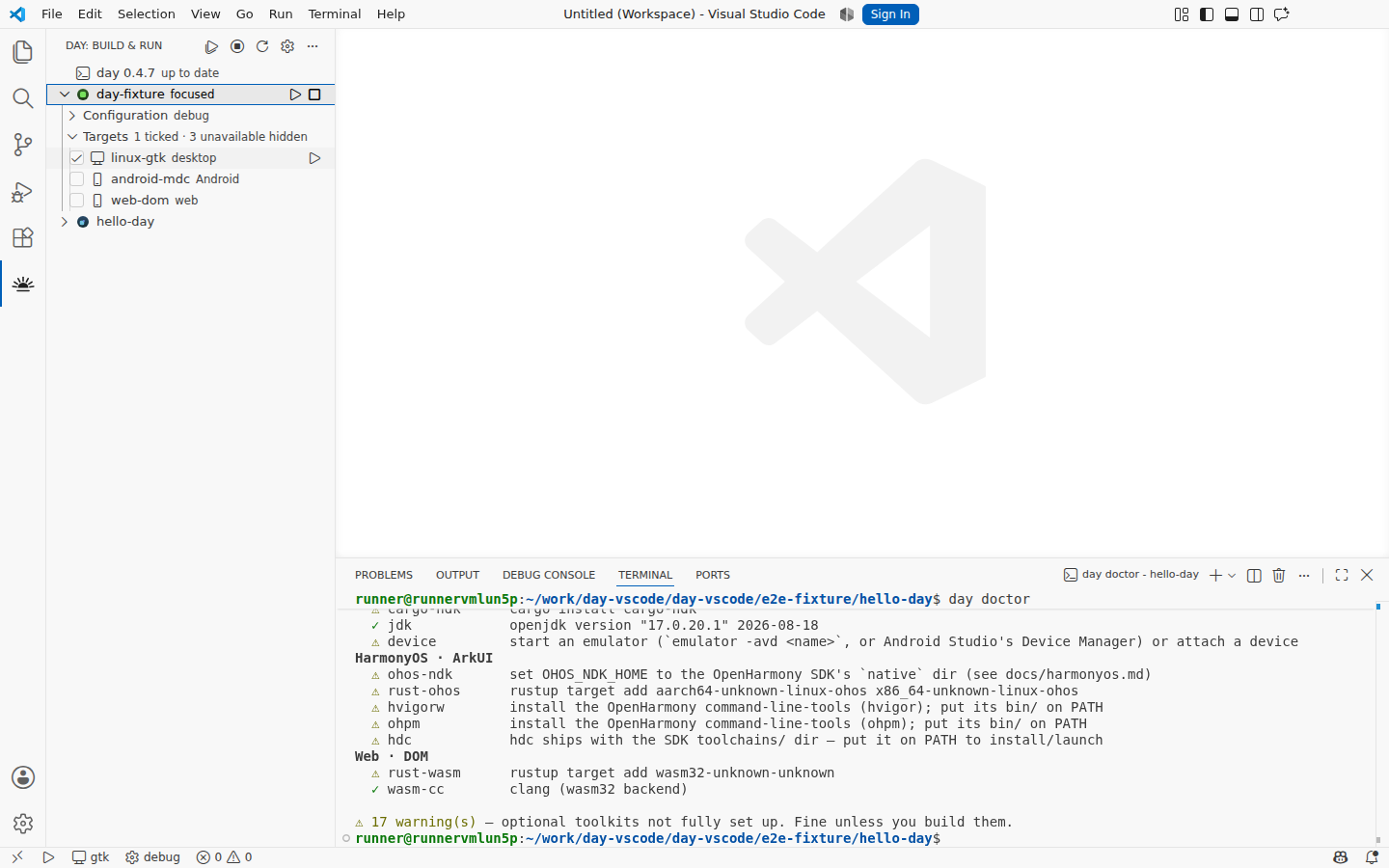This screenshot has width=1389, height=868.
Task: Open the Source Control view
Action: (x=23, y=145)
